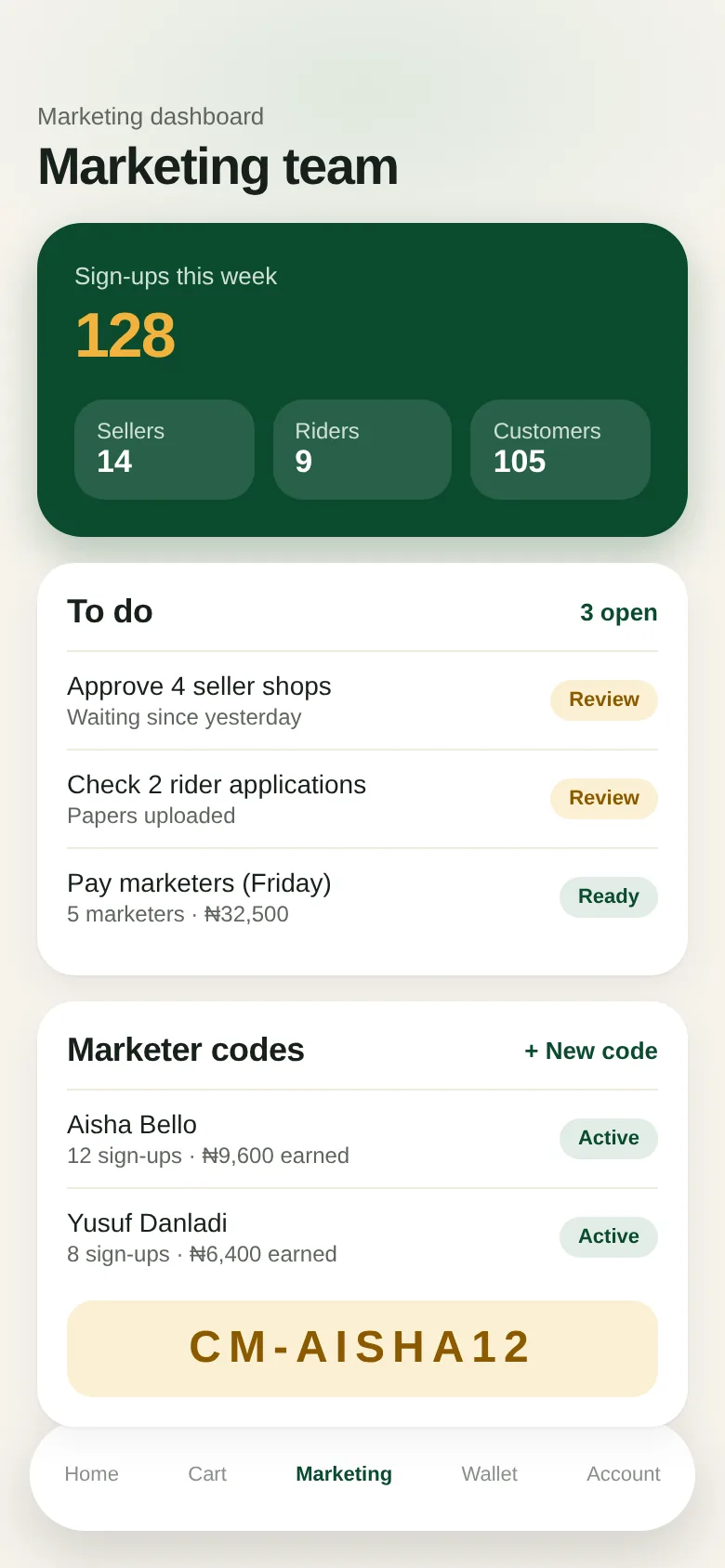Image resolution: width=725 pixels, height=1568 pixels.
Task: Tap Active badge for Aisha Bello
Action: click(609, 1138)
